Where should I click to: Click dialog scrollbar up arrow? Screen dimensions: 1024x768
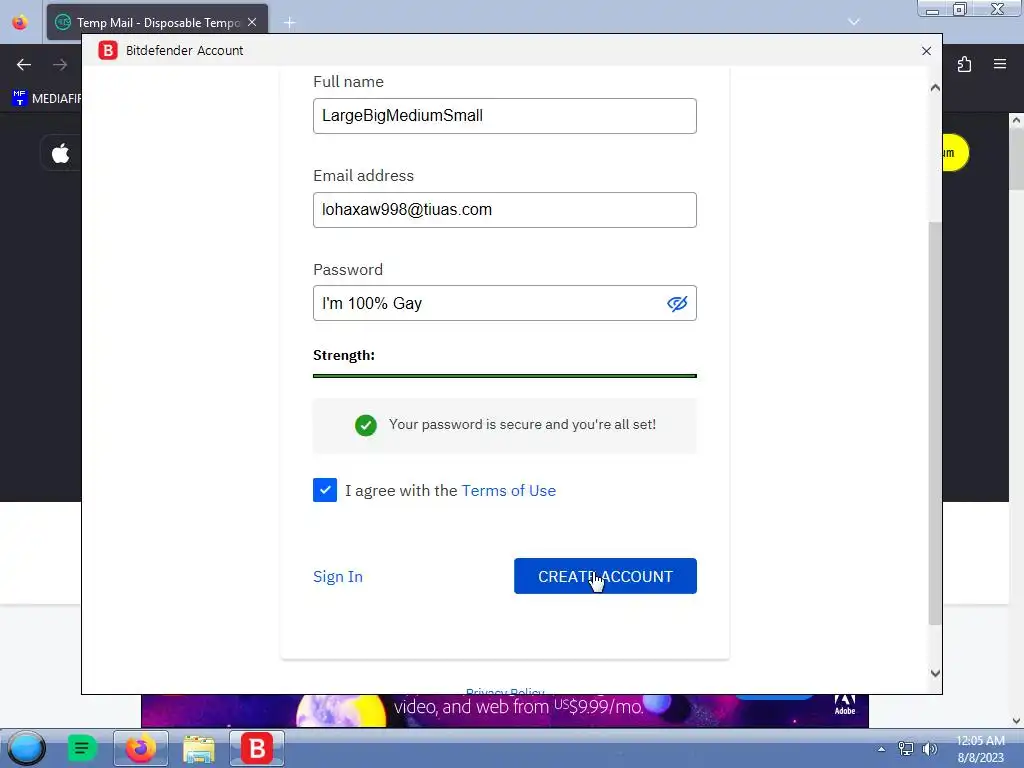click(935, 88)
